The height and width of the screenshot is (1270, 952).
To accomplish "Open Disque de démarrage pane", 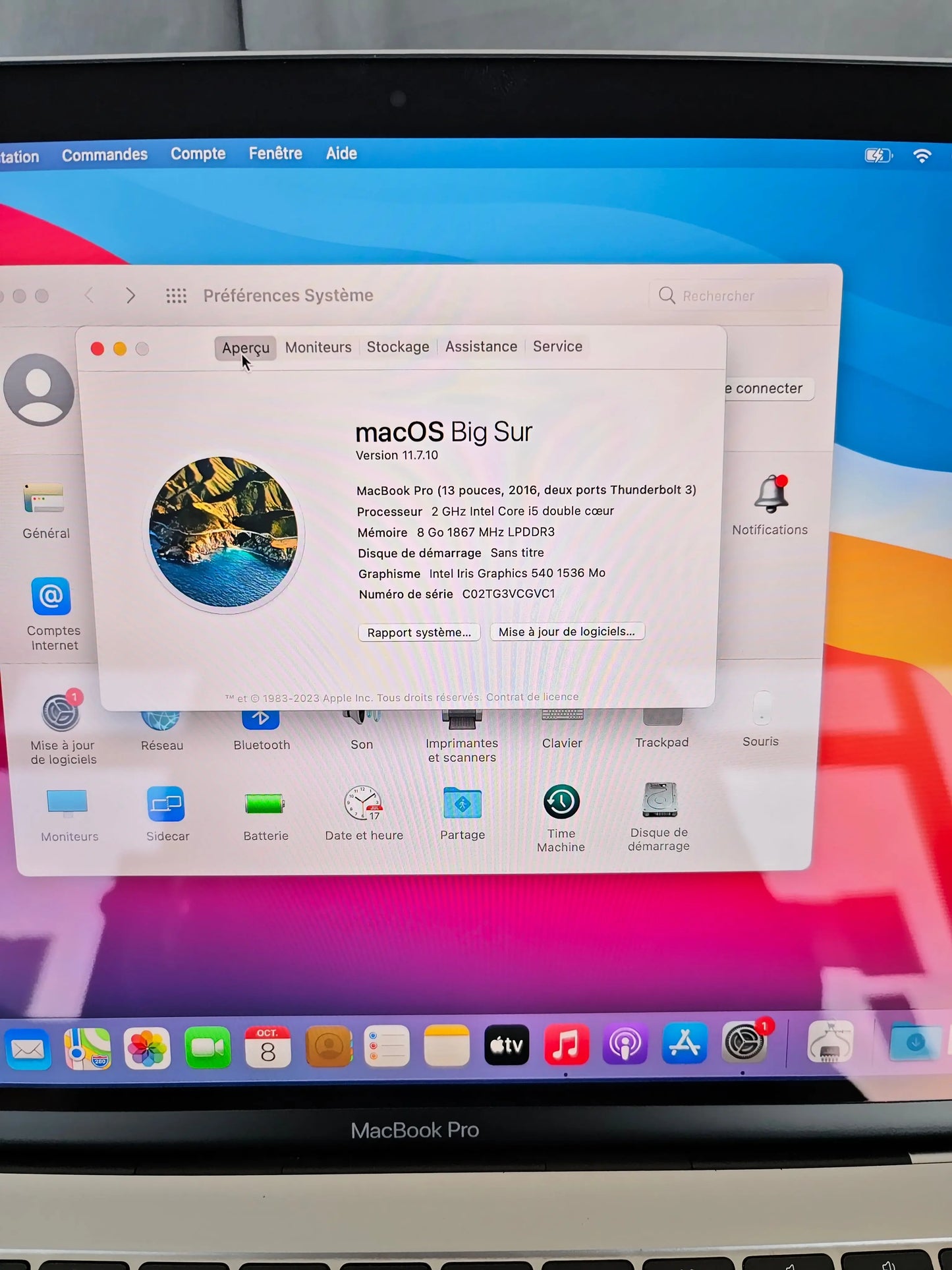I will click(659, 800).
